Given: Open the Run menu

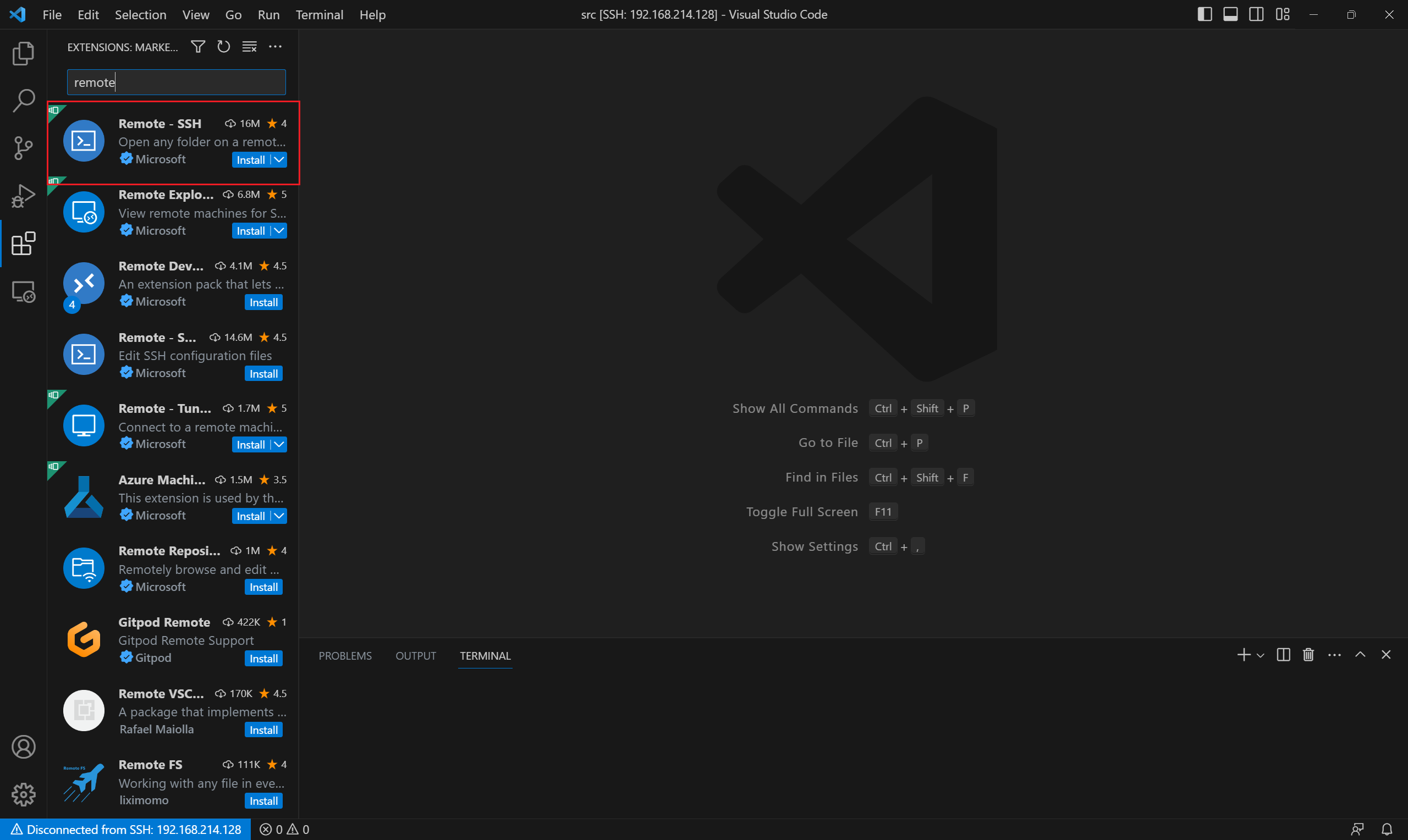Looking at the screenshot, I should coord(268,15).
